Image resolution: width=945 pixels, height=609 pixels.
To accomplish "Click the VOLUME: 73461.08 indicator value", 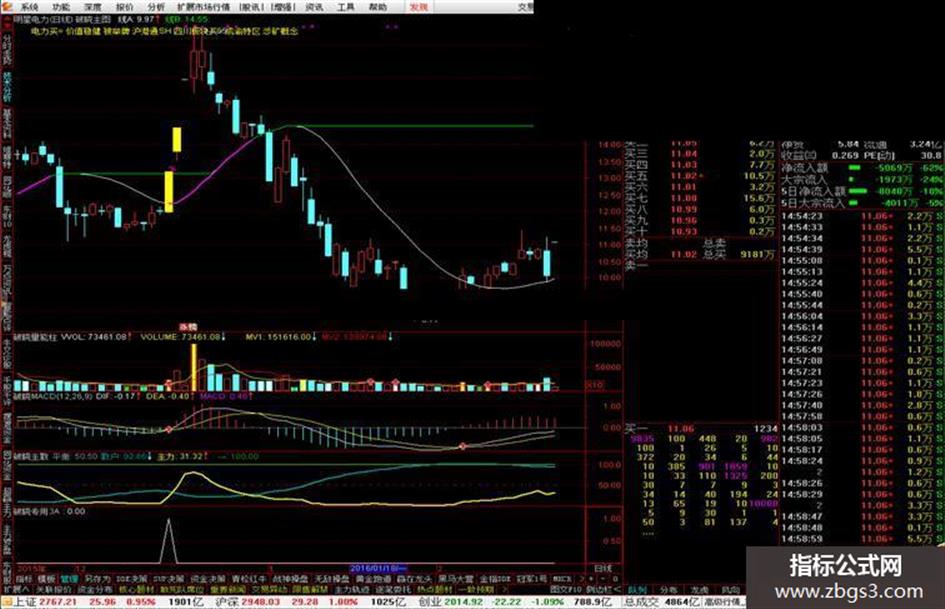I will pos(181,337).
